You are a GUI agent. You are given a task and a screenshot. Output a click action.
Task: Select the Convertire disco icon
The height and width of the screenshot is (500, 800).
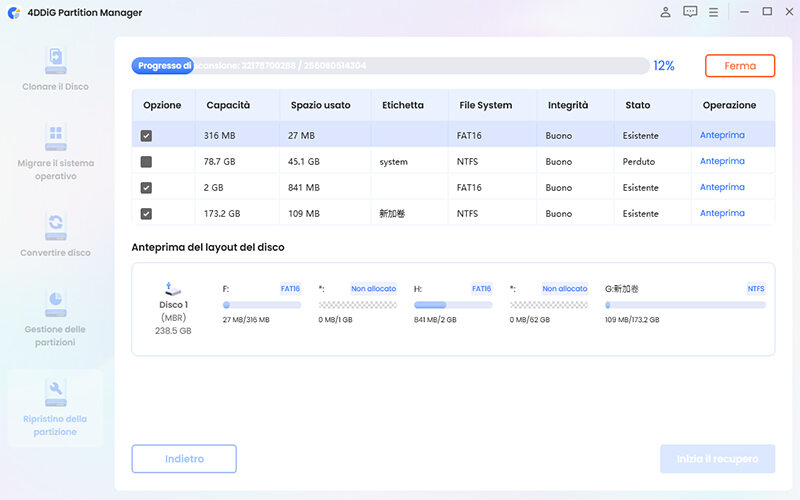[55, 225]
